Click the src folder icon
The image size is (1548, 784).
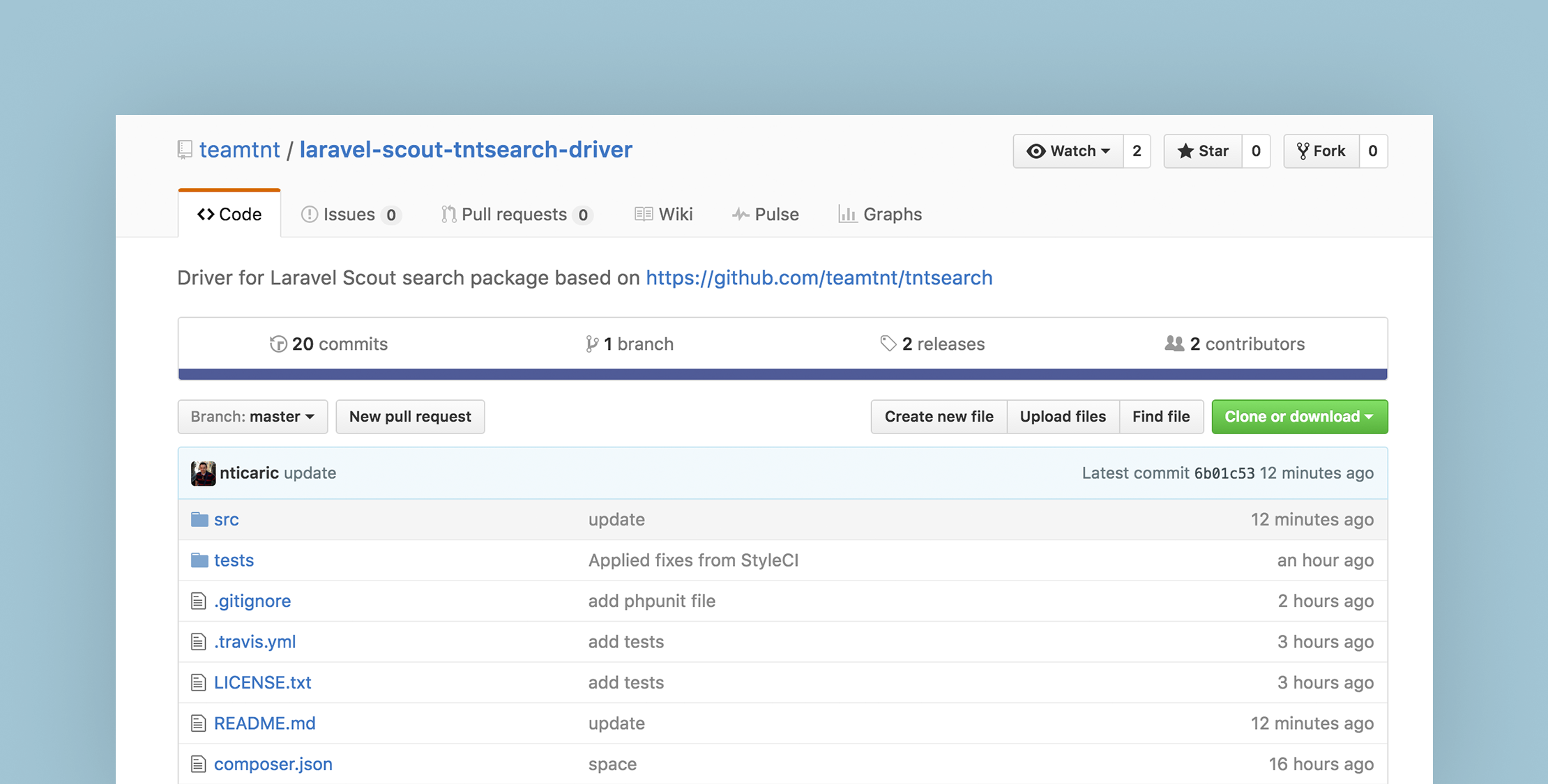tap(198, 519)
